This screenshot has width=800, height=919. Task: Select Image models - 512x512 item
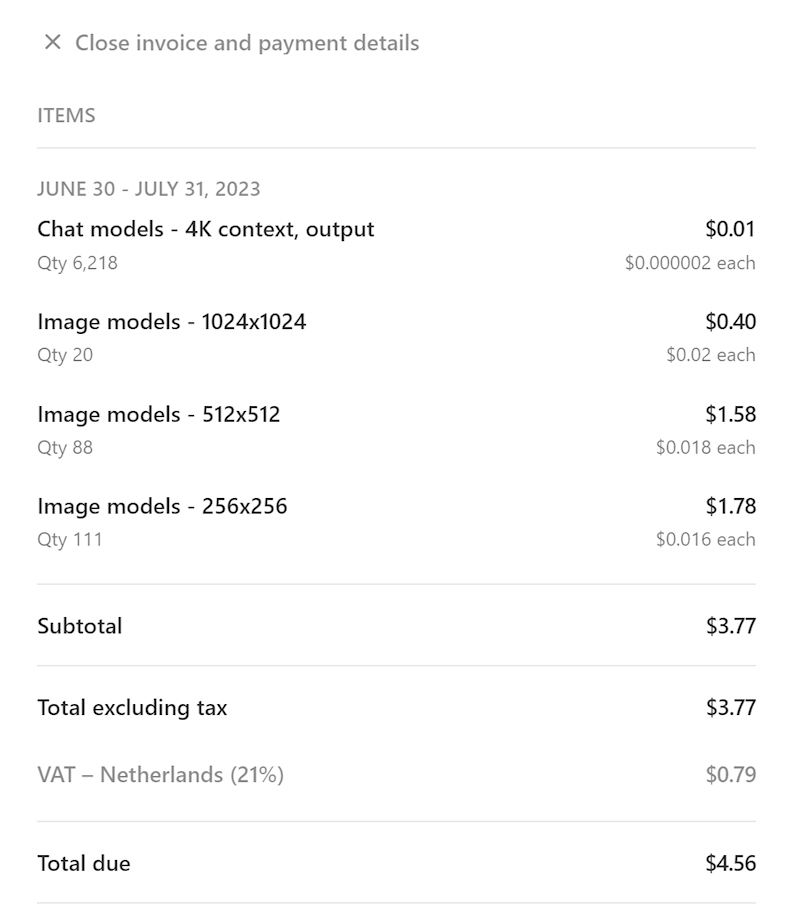click(159, 414)
